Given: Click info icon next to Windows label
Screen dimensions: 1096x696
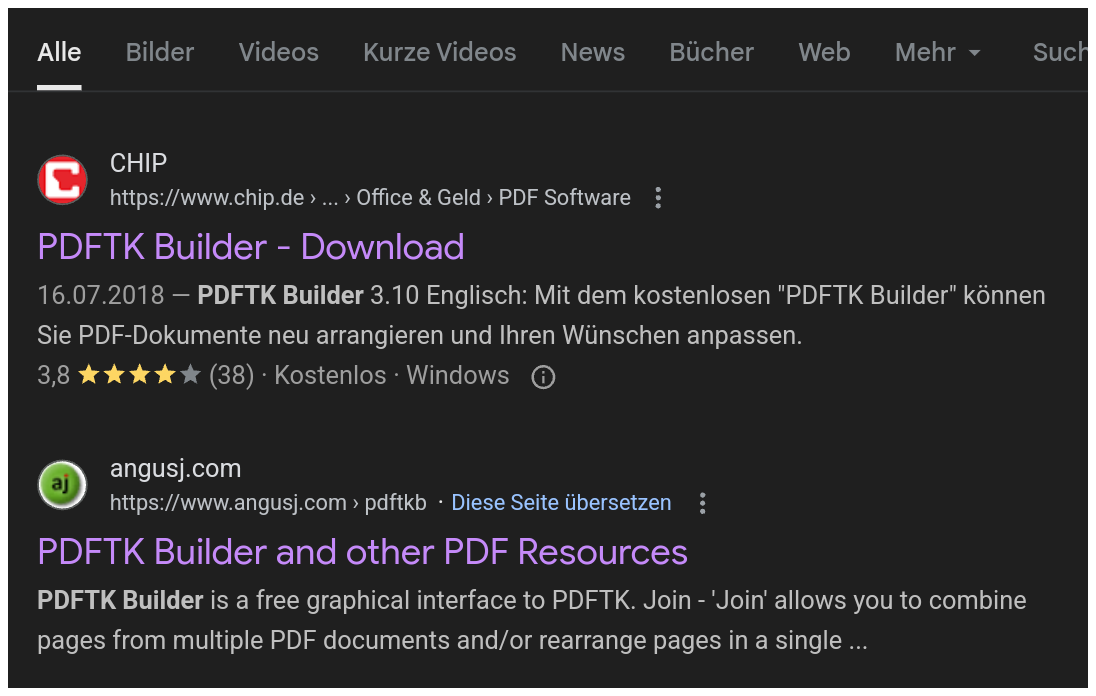Looking at the screenshot, I should click(543, 377).
